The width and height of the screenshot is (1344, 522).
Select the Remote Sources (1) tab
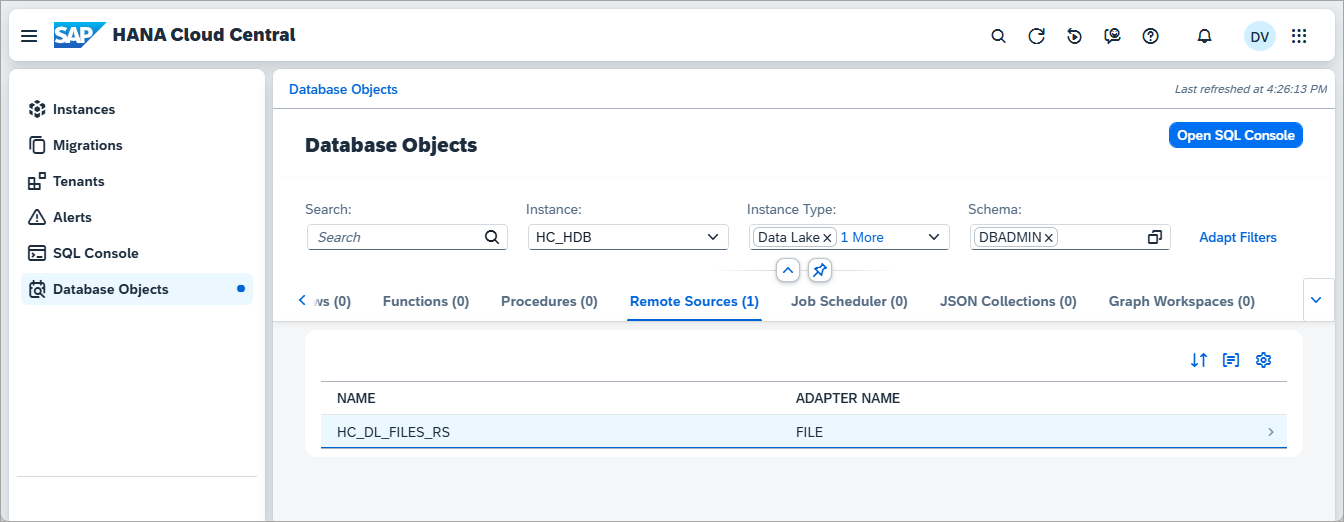pos(694,301)
